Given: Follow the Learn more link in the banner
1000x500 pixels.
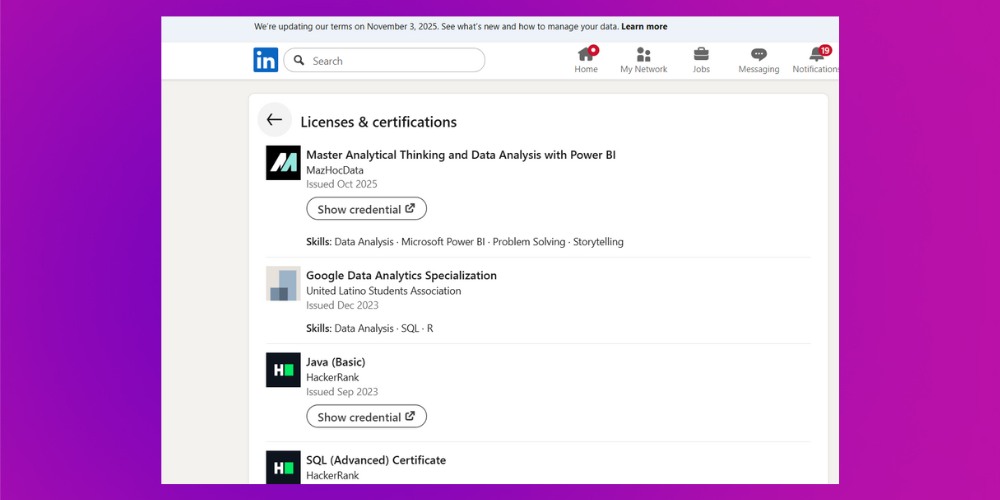Looking at the screenshot, I should point(644,27).
